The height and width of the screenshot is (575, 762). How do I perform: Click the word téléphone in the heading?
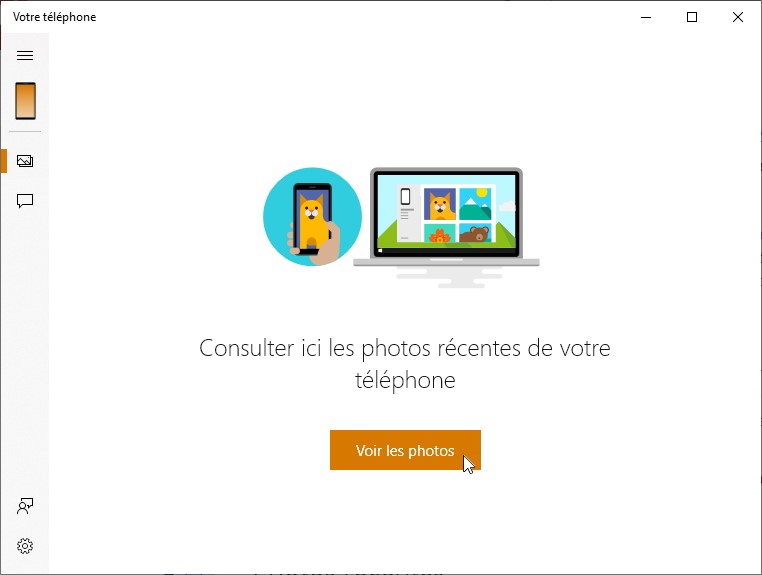405,380
